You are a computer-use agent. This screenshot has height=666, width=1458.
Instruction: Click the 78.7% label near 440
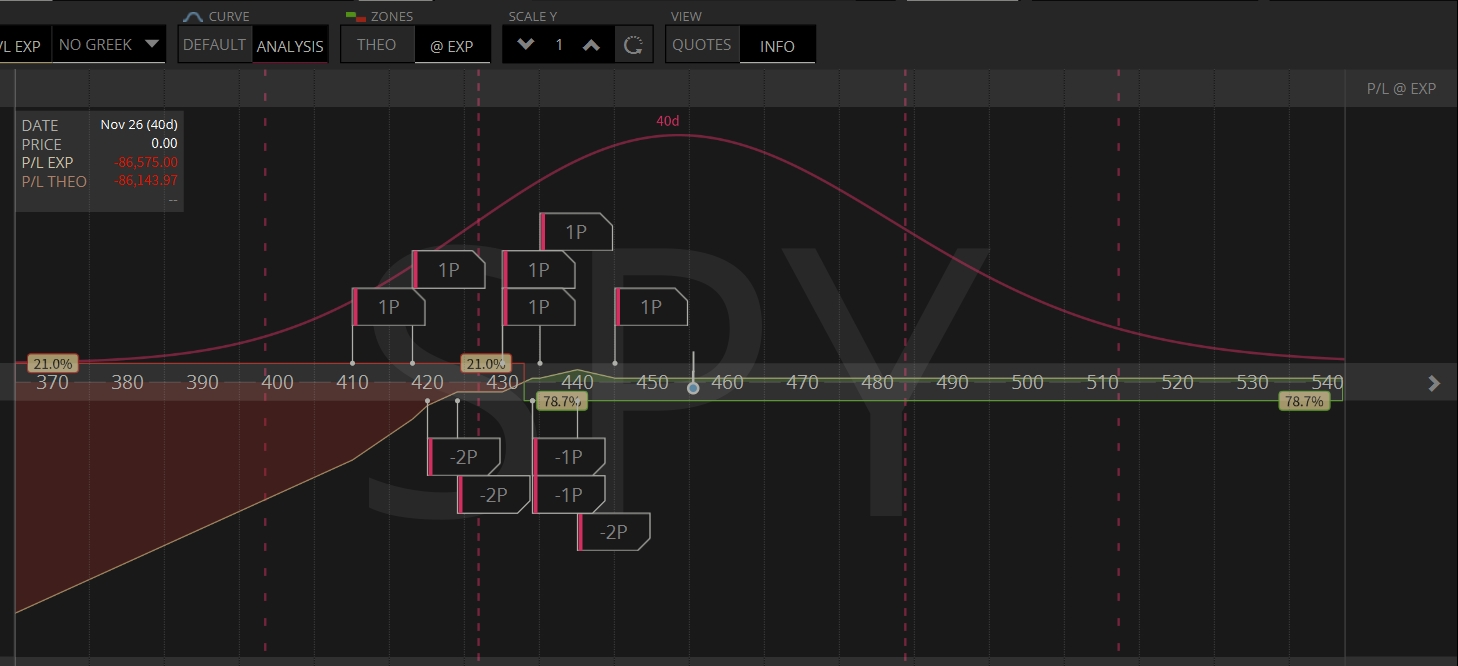[561, 401]
